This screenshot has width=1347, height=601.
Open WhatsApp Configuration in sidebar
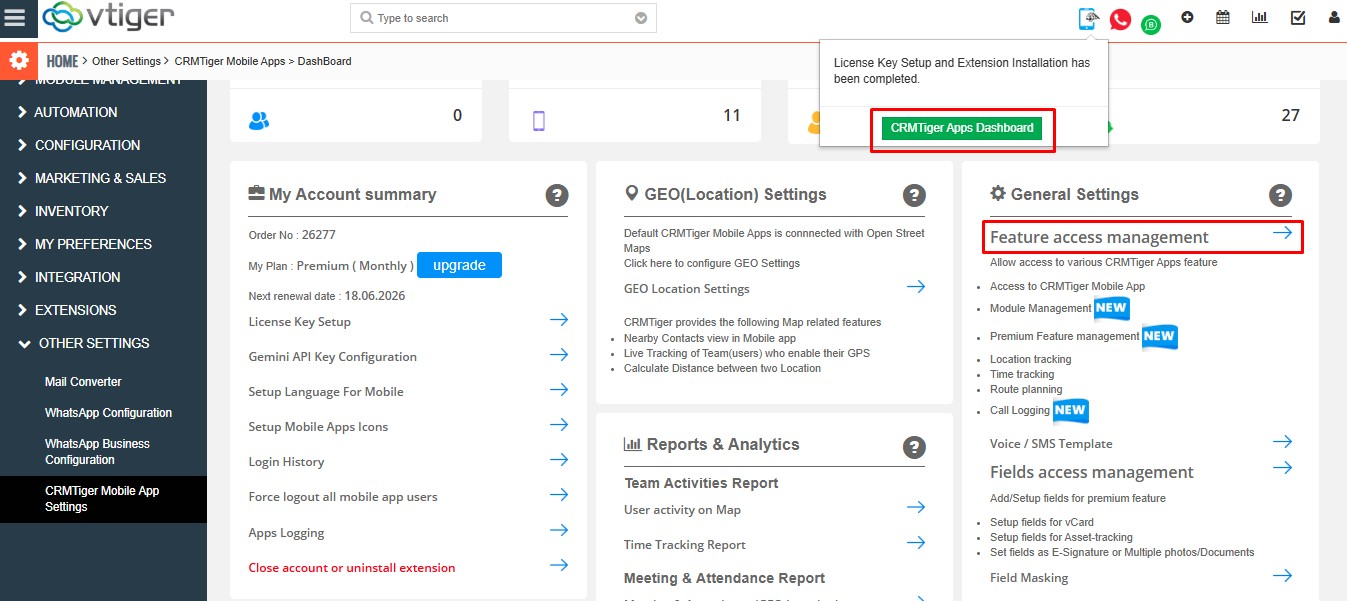tap(108, 413)
